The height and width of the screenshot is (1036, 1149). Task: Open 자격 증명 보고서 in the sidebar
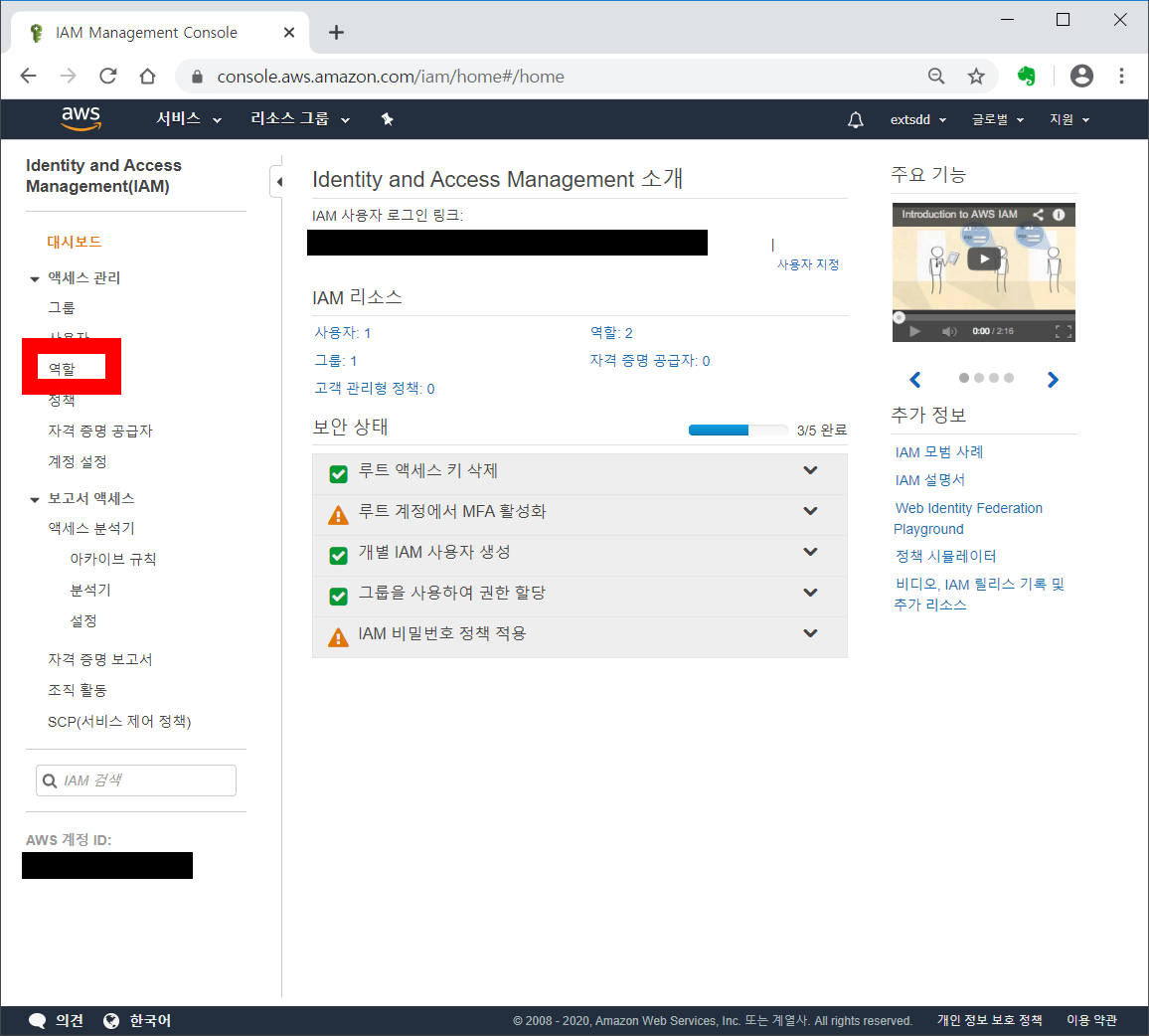point(99,660)
